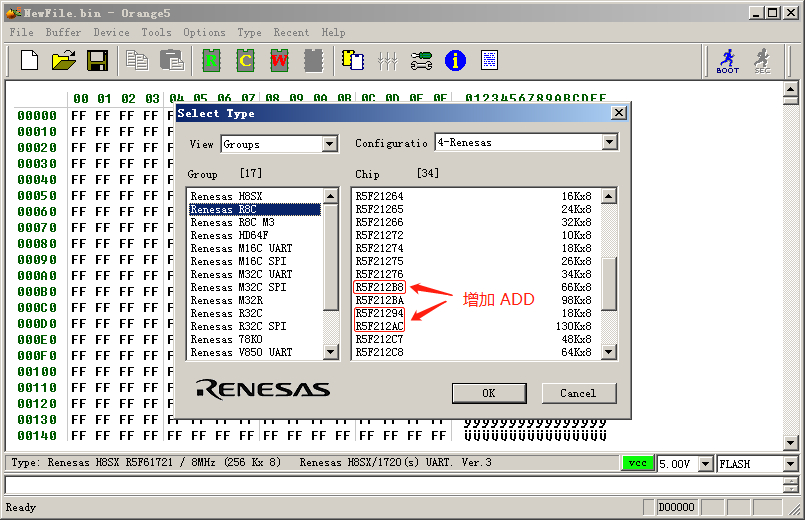Click the Open folder icon
Image resolution: width=805 pixels, height=520 pixels.
coord(63,61)
